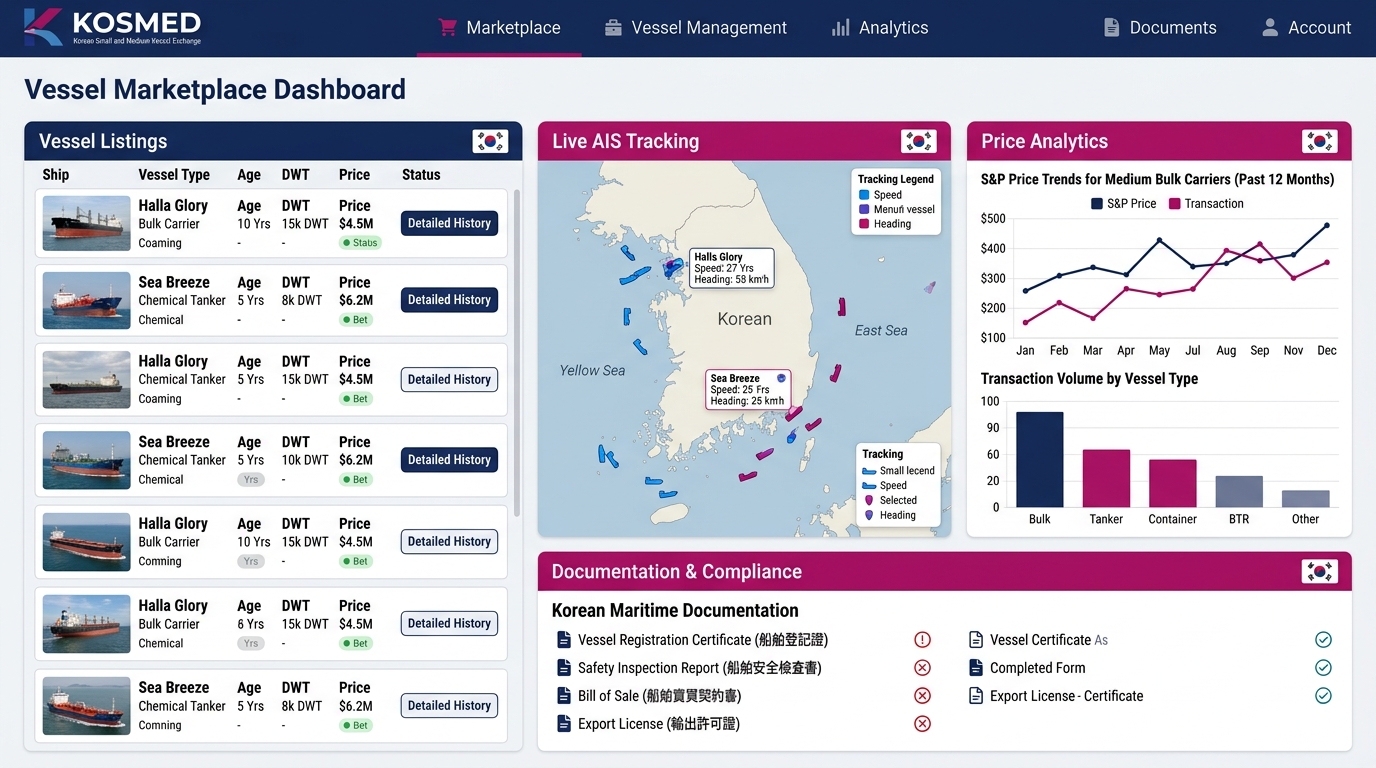1376x768 pixels.
Task: Click the red warning icon for Vessel Registration Certificate
Action: 922,640
